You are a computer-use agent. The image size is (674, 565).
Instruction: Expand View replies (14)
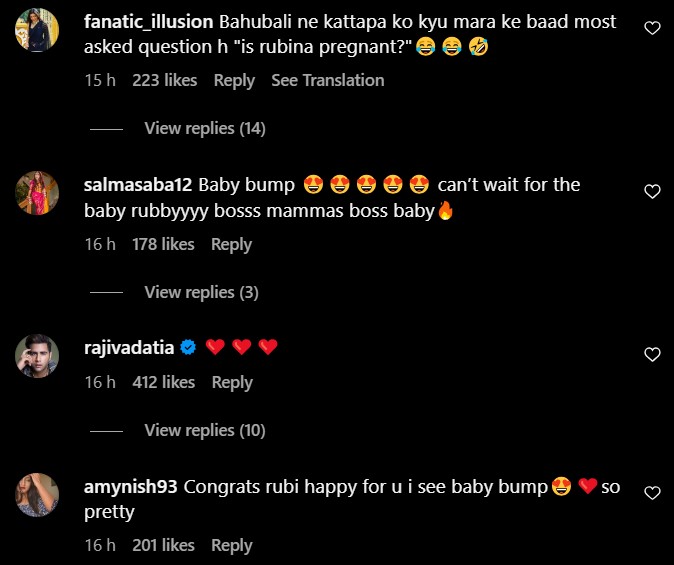click(205, 128)
